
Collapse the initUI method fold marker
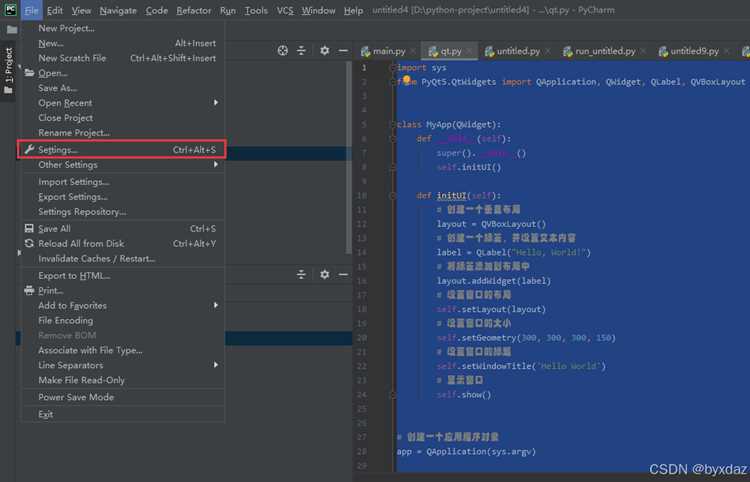393,196
